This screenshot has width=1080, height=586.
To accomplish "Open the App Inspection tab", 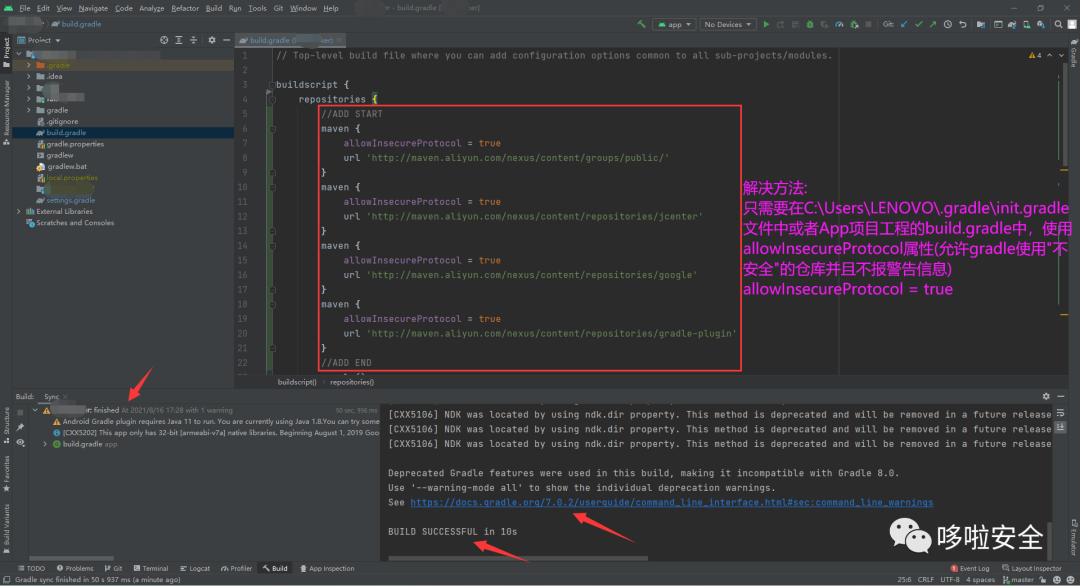I will click(327, 569).
